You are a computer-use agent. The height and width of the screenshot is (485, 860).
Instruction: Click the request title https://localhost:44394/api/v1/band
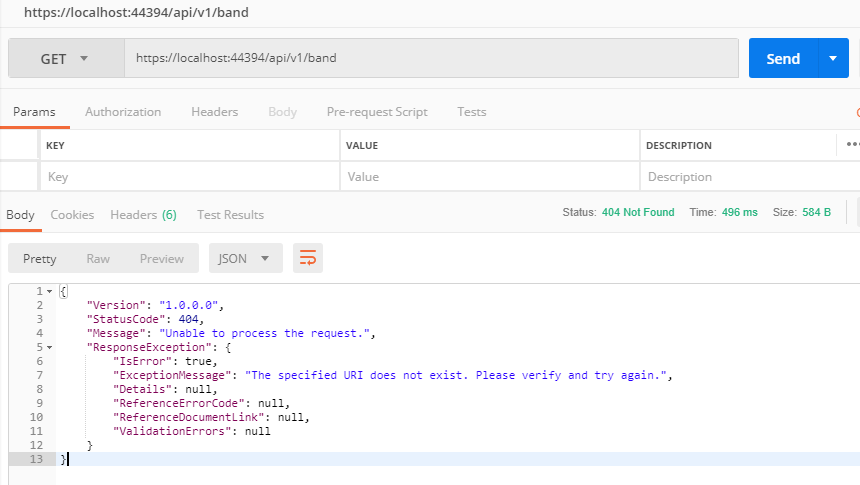pos(136,12)
